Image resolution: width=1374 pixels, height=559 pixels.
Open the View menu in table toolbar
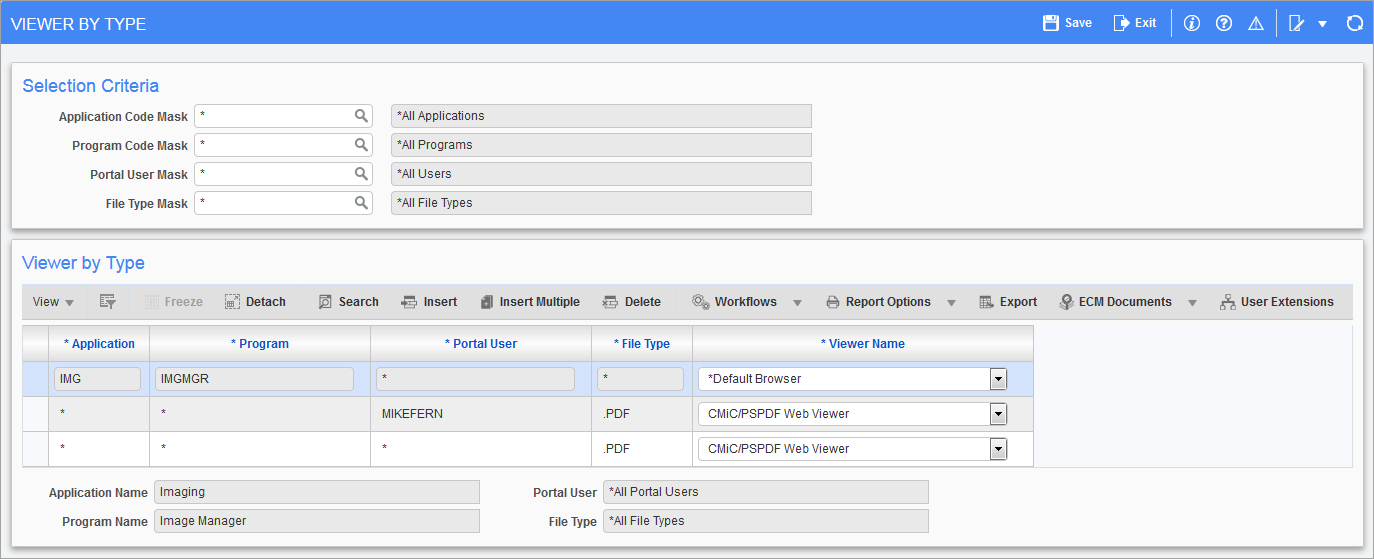point(53,302)
